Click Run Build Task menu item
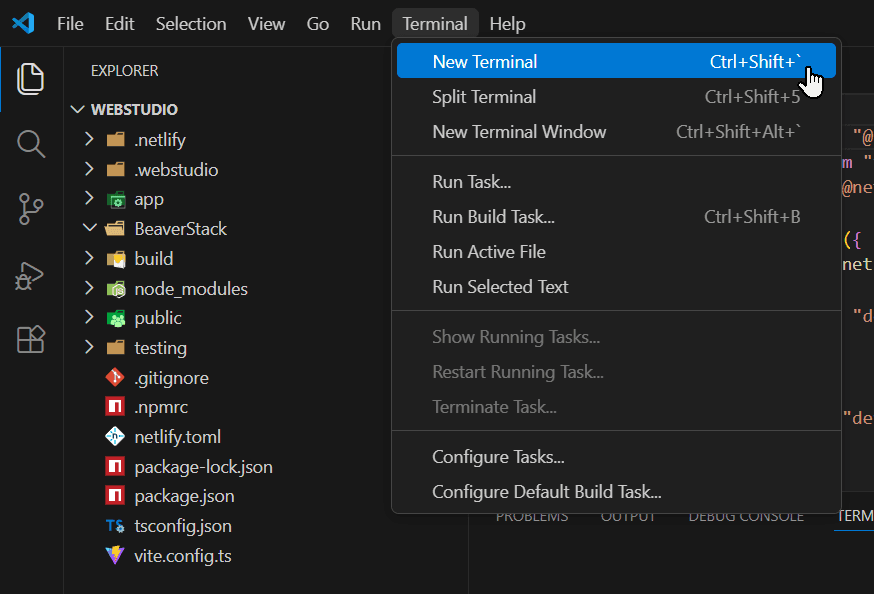The image size is (874, 594). point(493,217)
